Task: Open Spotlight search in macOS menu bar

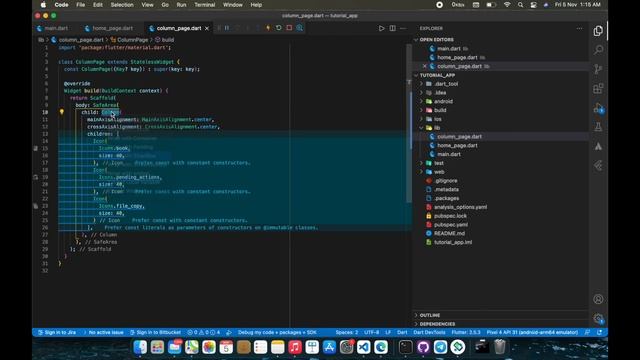Action: [520, 5]
